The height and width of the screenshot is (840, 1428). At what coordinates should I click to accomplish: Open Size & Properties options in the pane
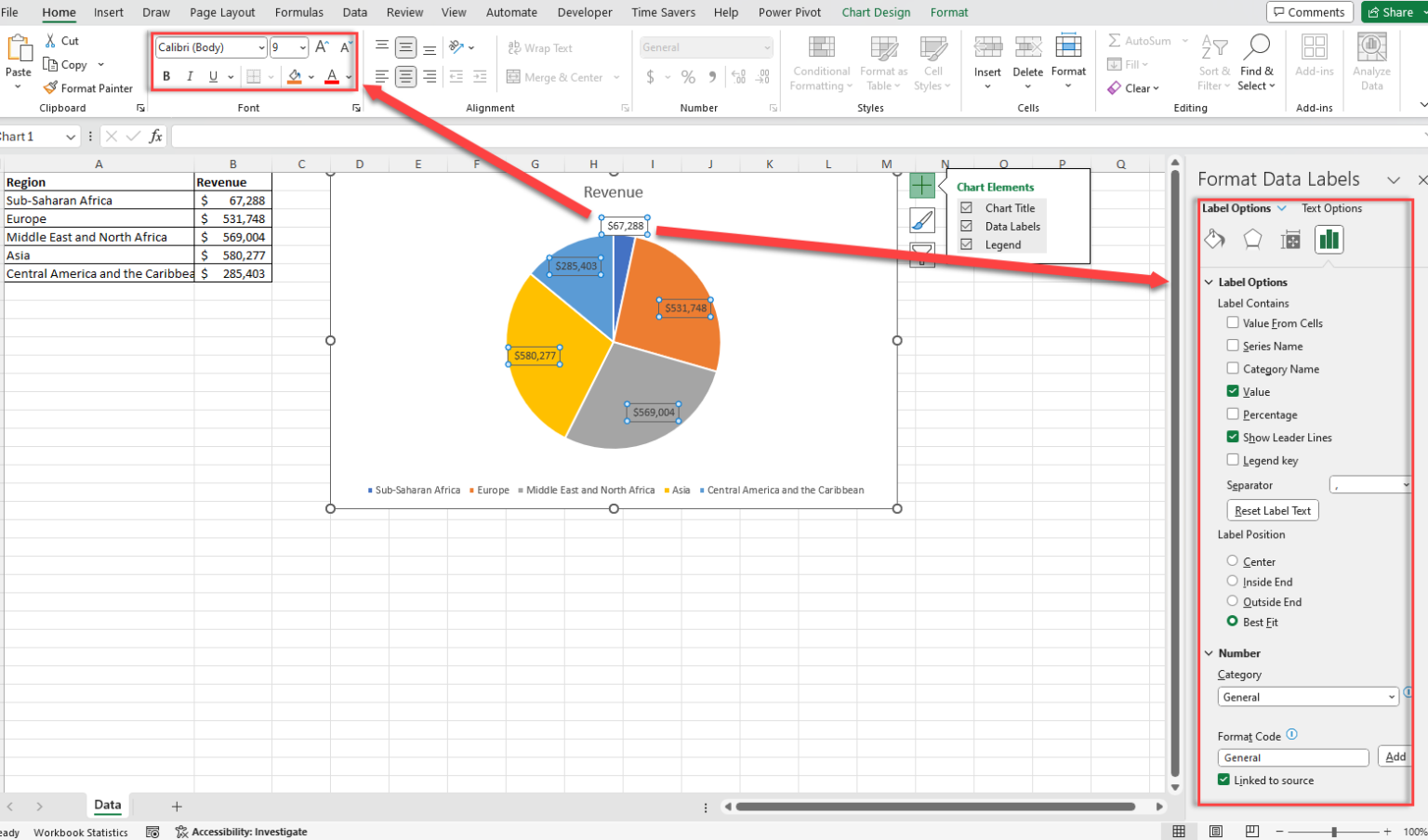pyautogui.click(x=1290, y=239)
